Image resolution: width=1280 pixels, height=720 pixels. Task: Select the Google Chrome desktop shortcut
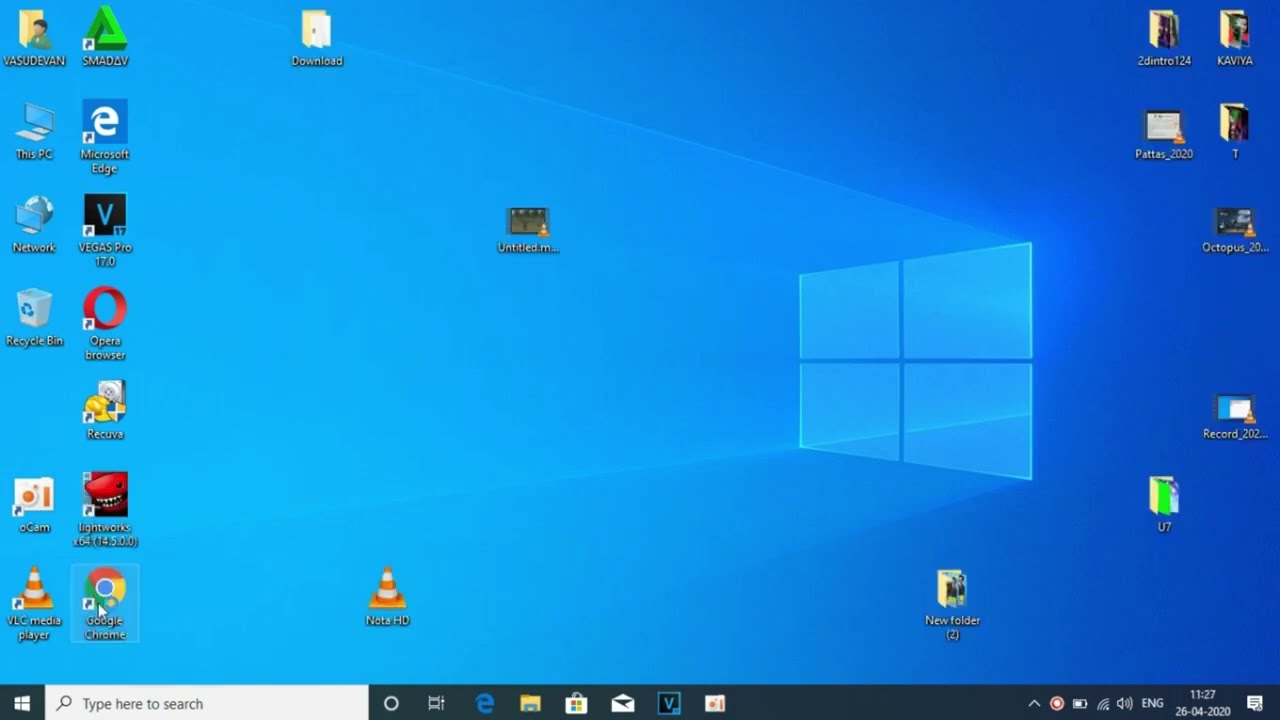105,603
